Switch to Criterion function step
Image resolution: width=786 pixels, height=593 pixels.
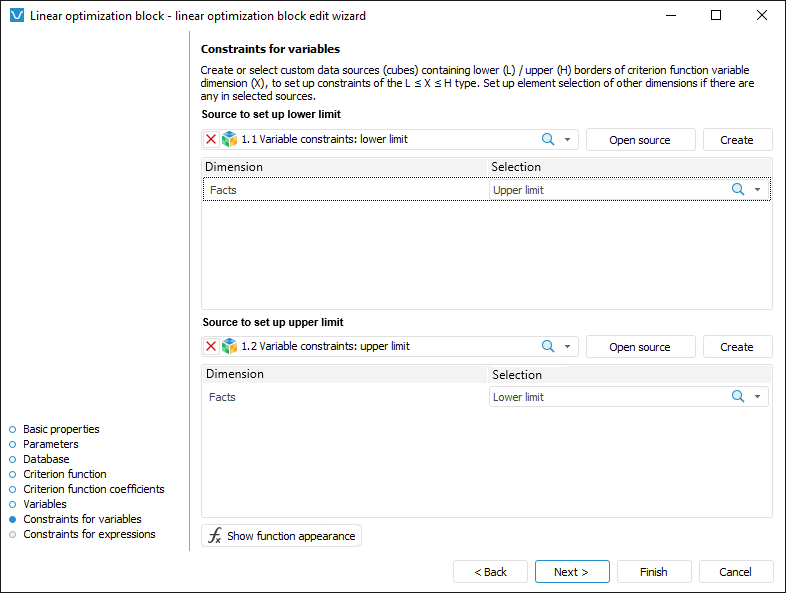pos(64,474)
